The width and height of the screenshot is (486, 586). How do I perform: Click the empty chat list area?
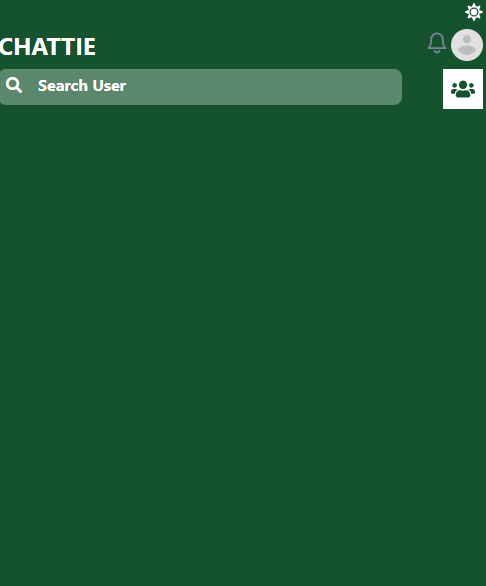(243, 344)
